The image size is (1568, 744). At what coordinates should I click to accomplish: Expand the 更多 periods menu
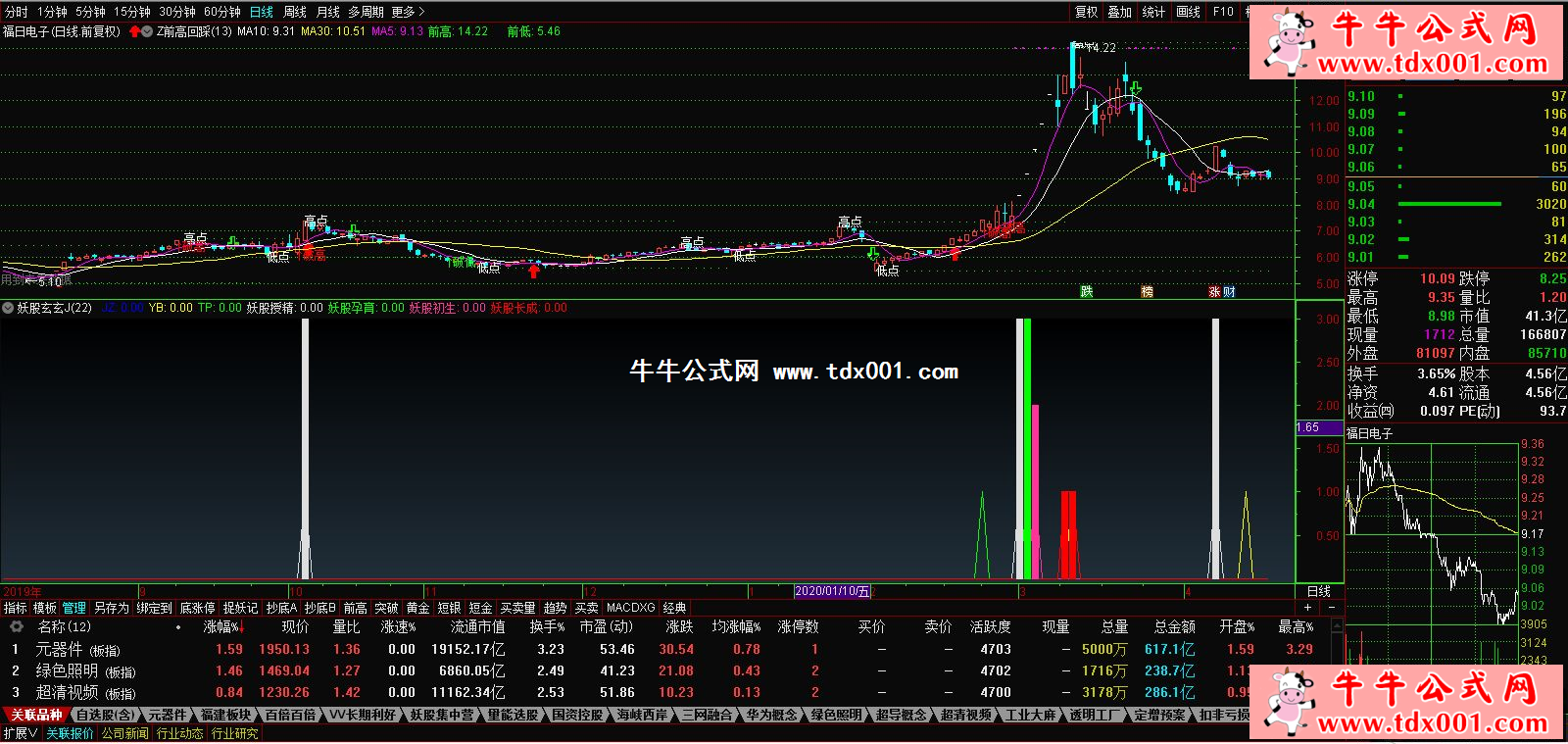[408, 12]
